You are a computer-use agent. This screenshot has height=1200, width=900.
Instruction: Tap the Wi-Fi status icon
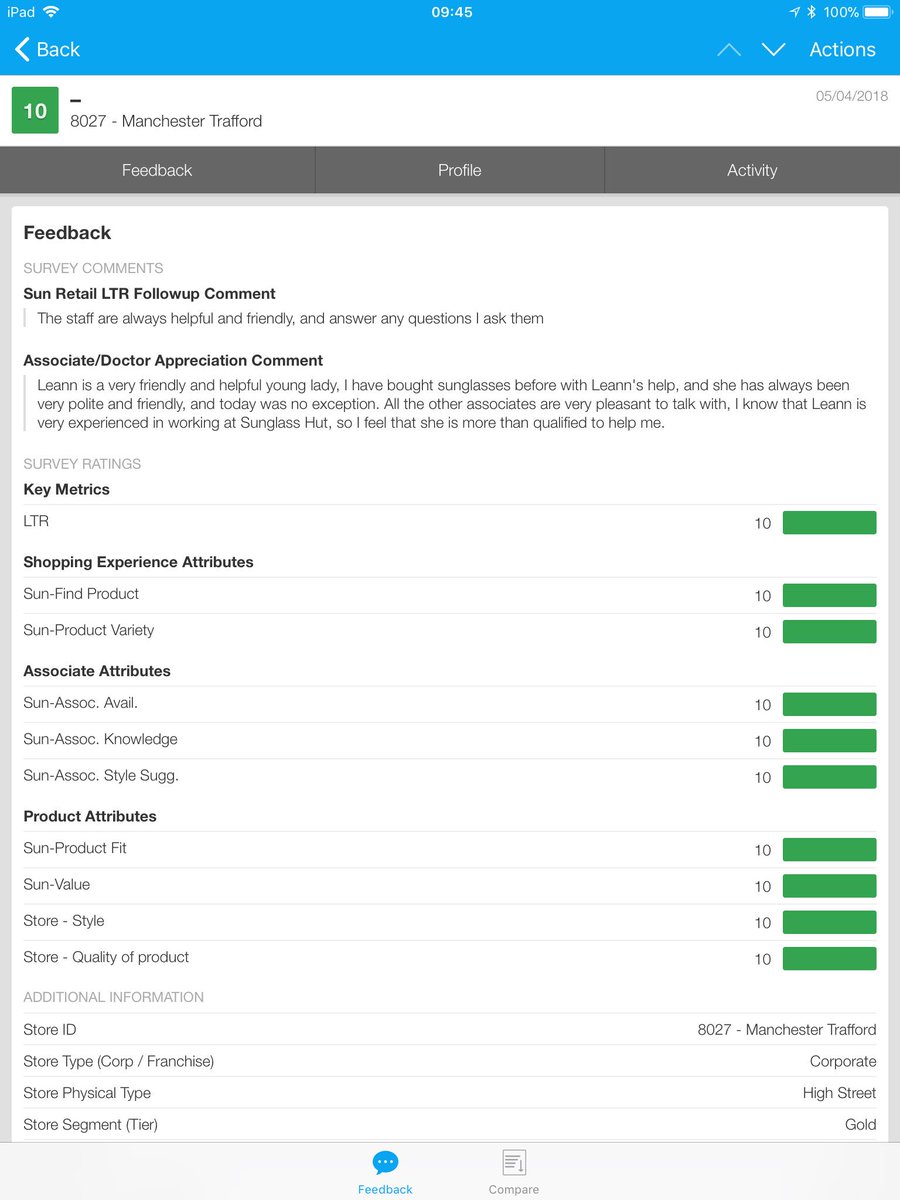pos(51,12)
